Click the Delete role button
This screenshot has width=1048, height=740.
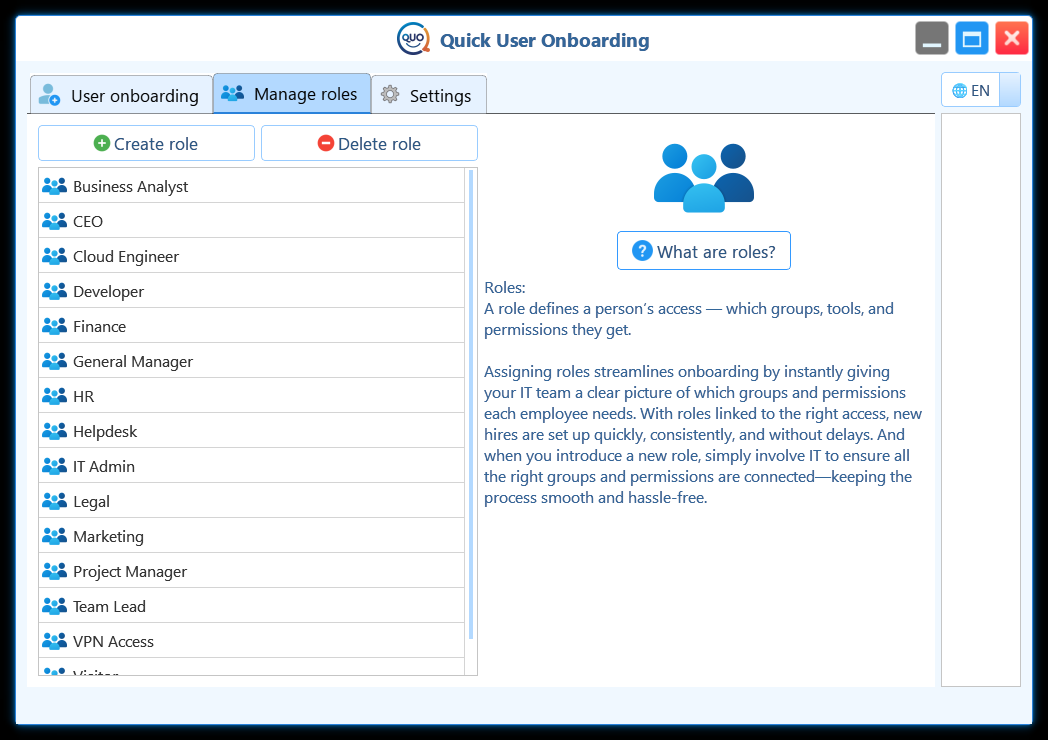(369, 143)
